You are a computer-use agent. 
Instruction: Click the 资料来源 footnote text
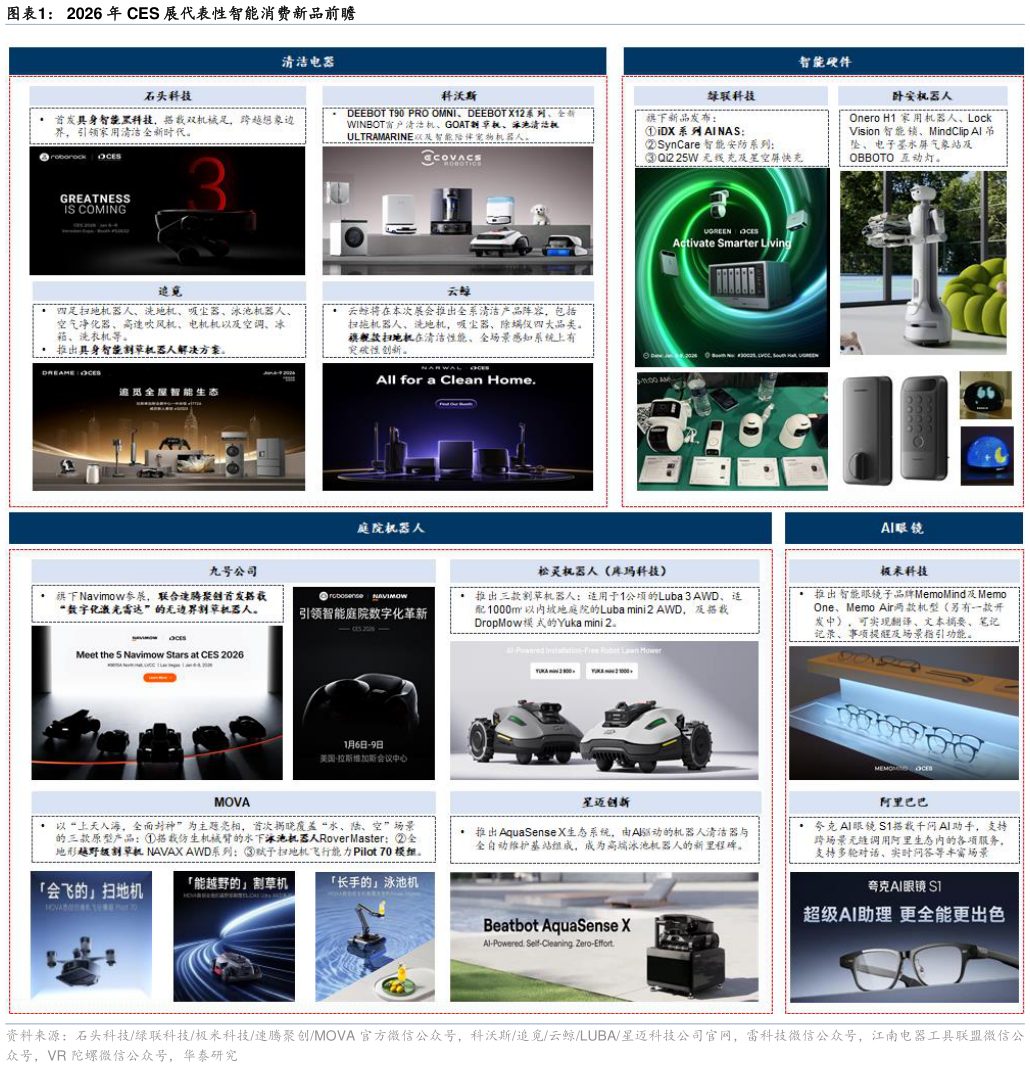pyautogui.click(x=514, y=1045)
